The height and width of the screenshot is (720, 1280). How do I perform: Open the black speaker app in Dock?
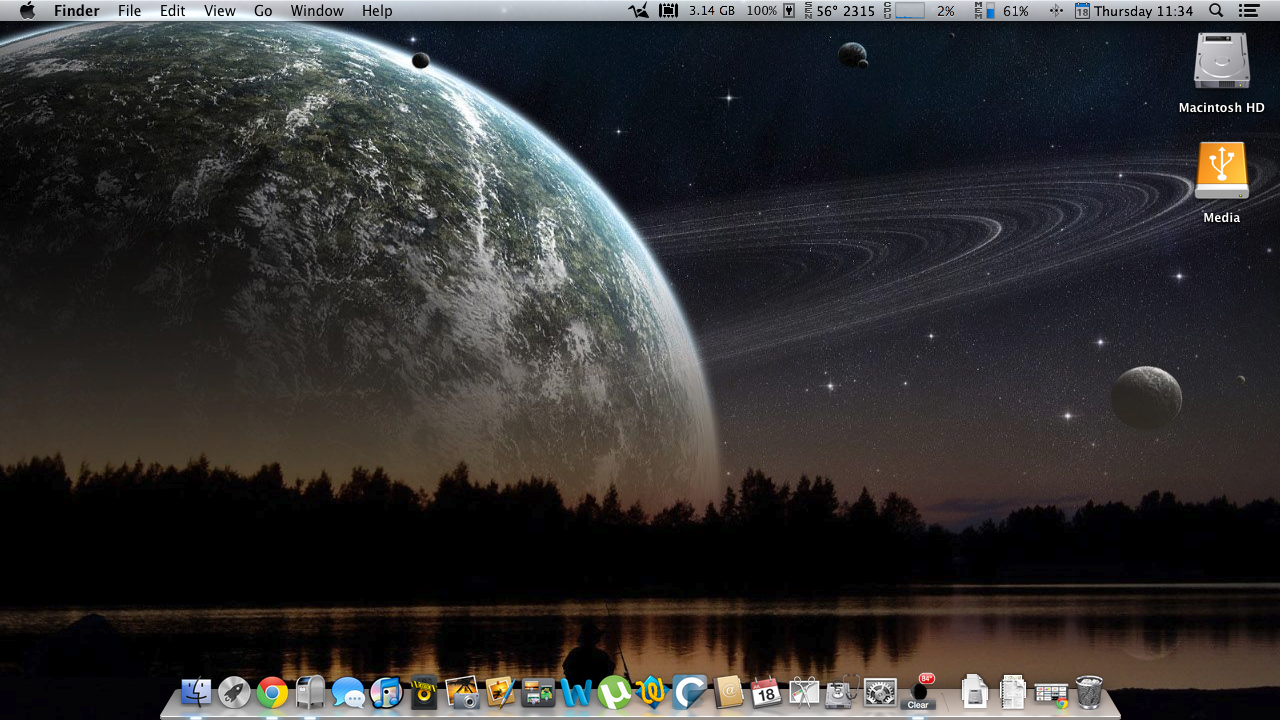click(424, 692)
